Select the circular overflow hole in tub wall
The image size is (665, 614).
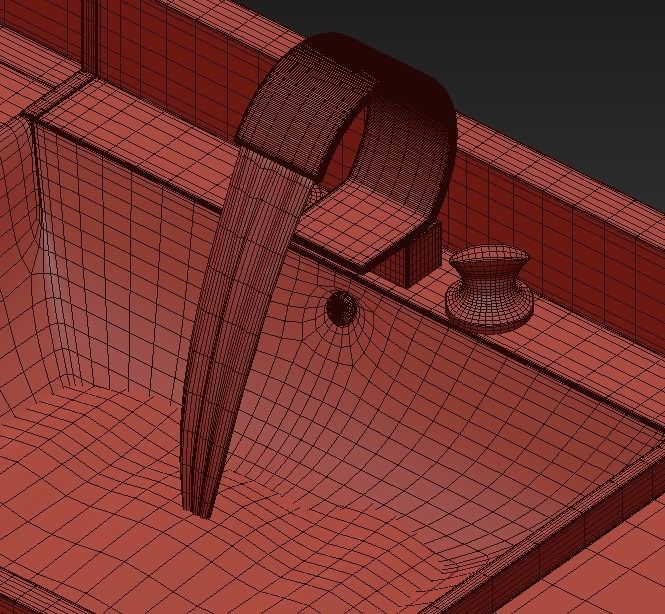tap(341, 308)
